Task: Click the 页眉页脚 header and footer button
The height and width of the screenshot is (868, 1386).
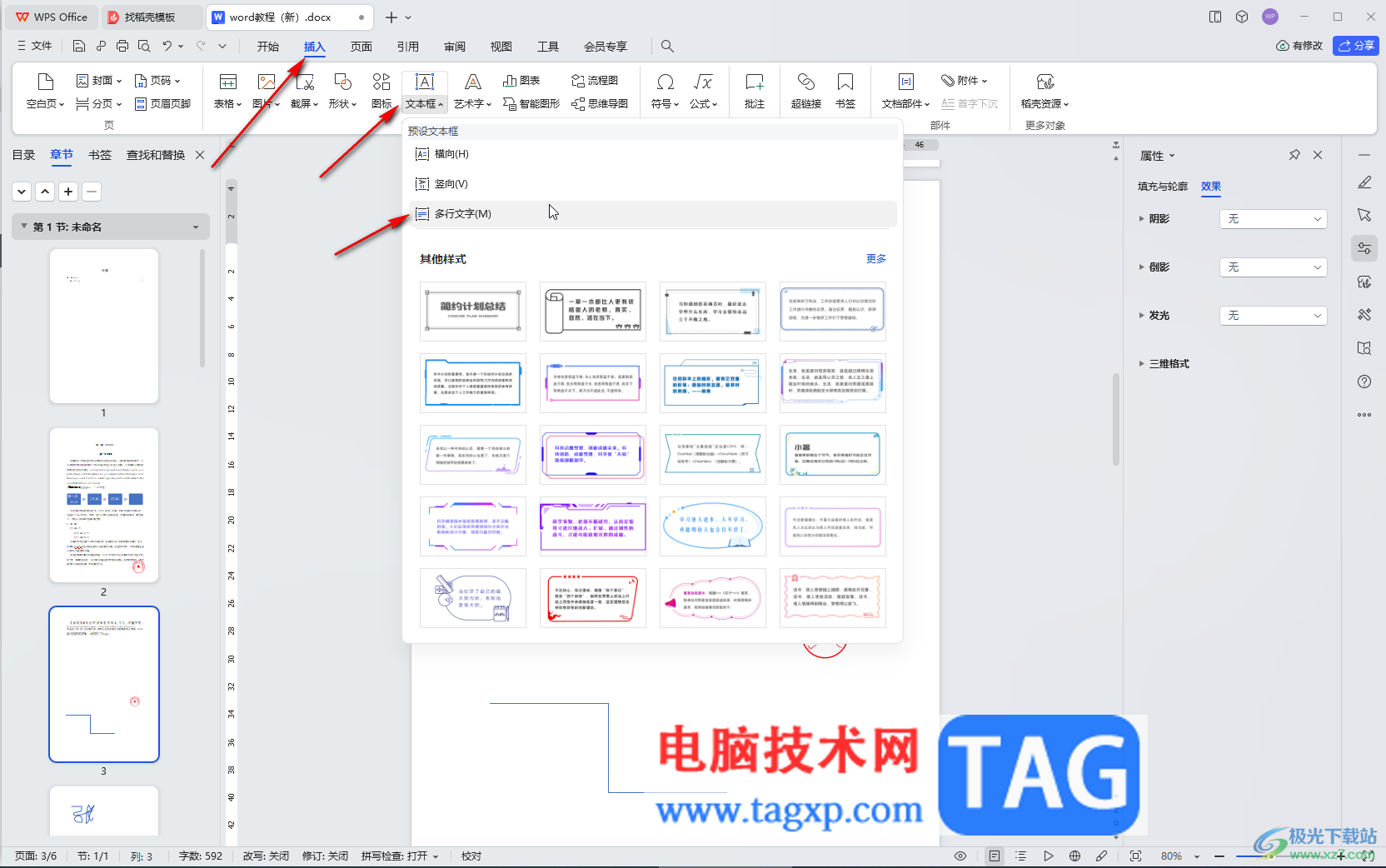Action: (x=162, y=104)
